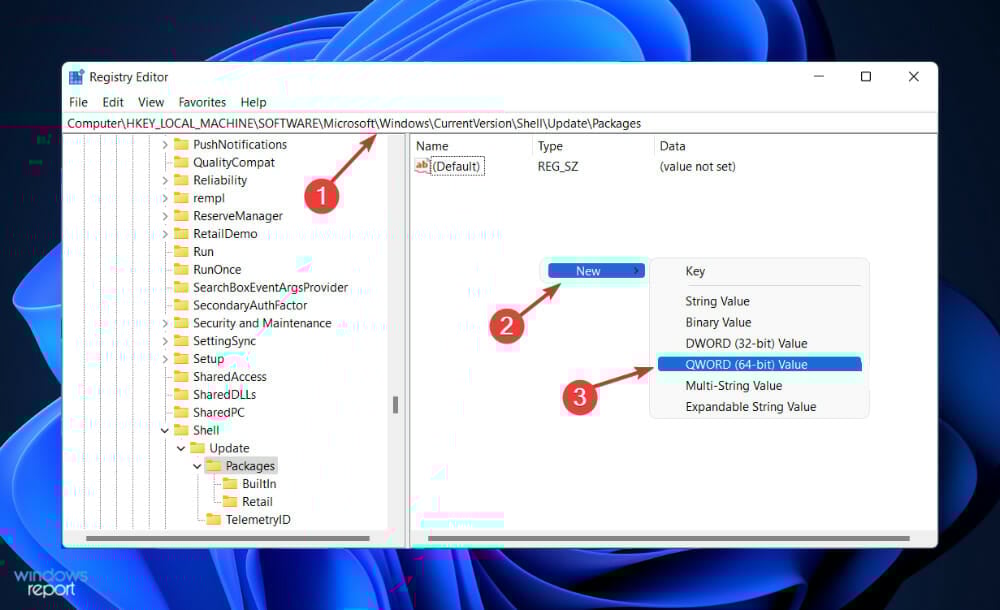
Task: Select the (Default) registry value
Action: tap(457, 167)
